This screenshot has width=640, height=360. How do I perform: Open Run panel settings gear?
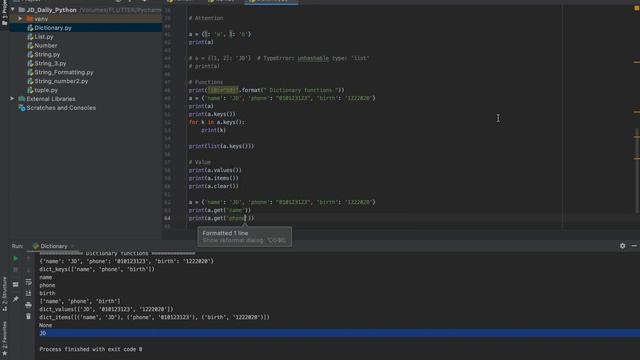coord(622,246)
